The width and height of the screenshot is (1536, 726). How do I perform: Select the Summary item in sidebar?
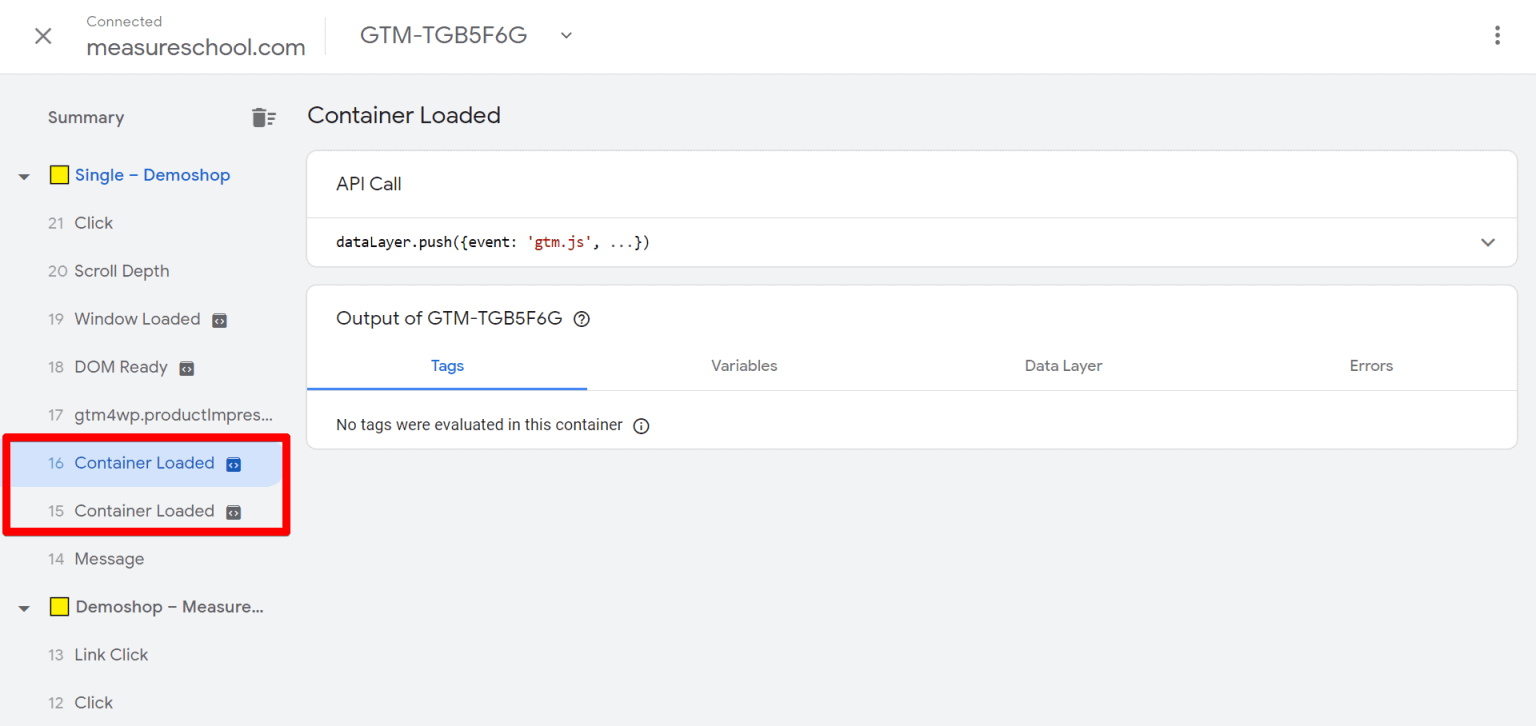point(86,118)
